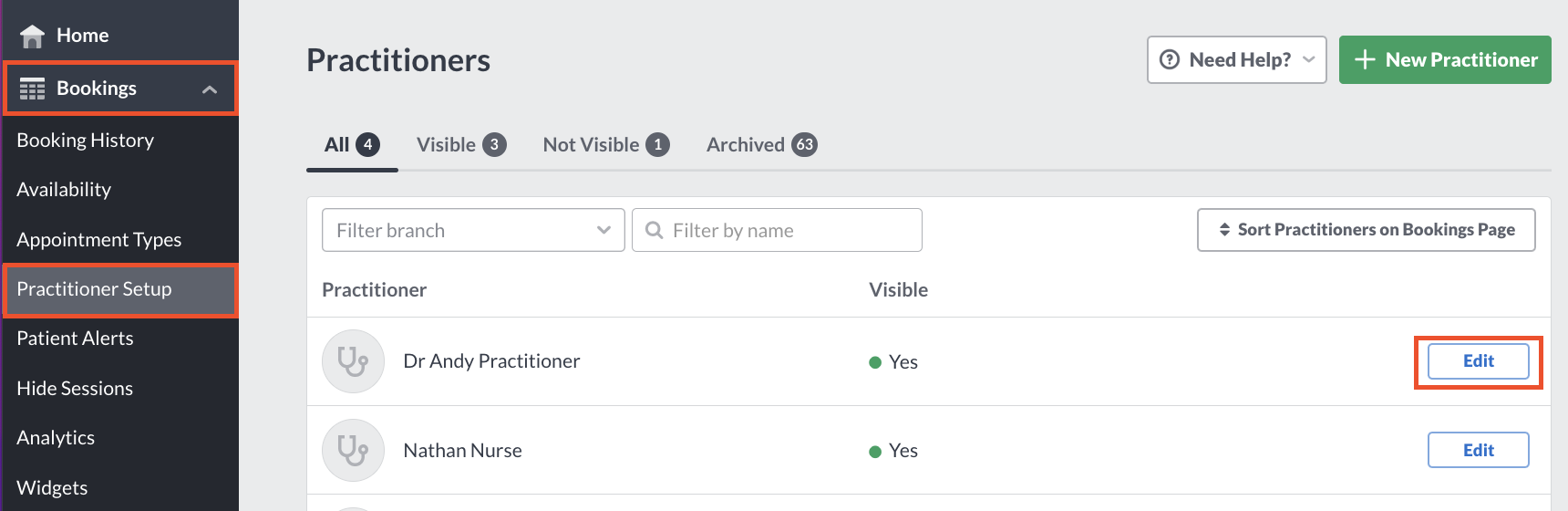Click Nathan Nurse's Yes status

(x=893, y=451)
